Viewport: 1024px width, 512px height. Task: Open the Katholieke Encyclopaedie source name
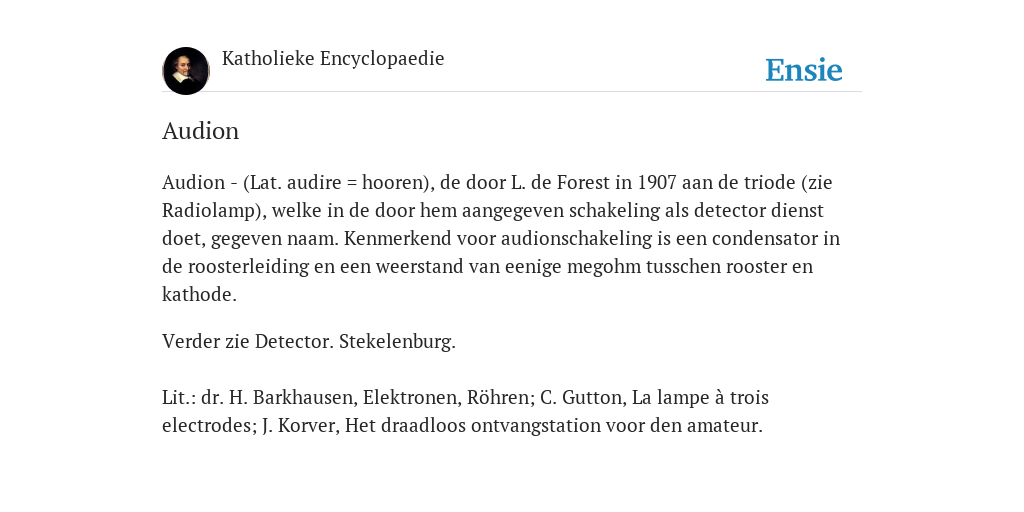[333, 59]
